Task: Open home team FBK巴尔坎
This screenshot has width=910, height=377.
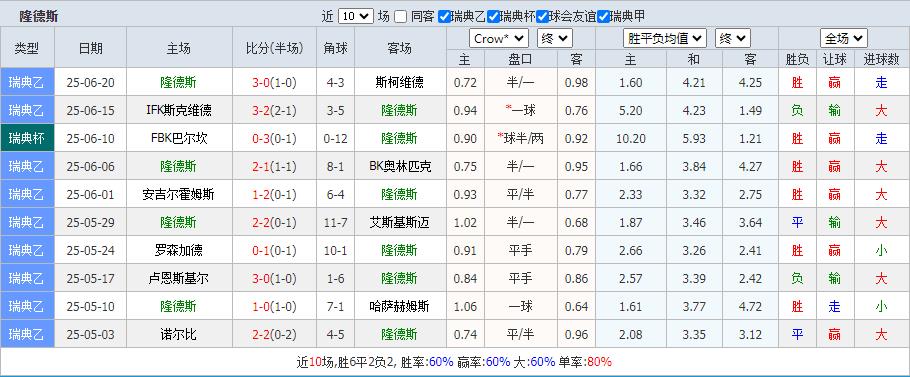Action: pyautogui.click(x=179, y=138)
